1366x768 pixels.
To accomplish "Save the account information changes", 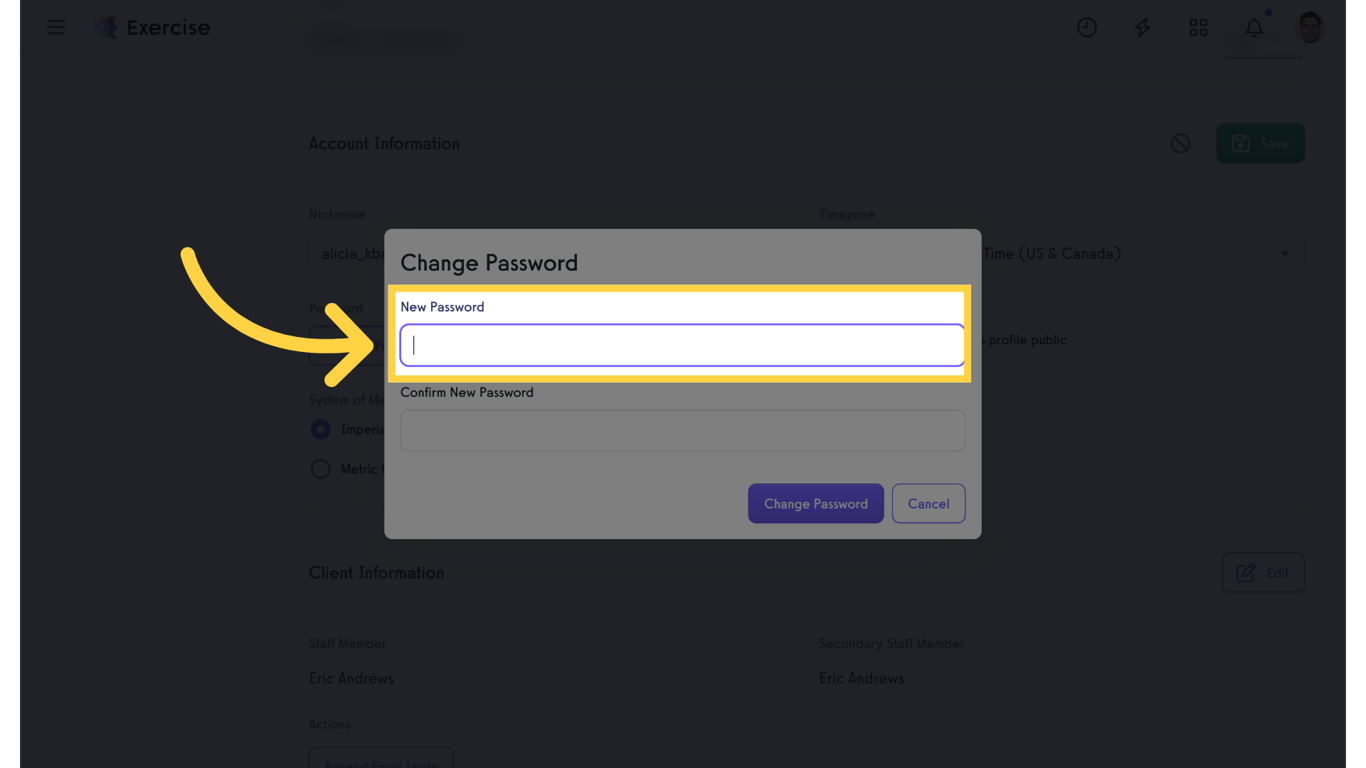I will pyautogui.click(x=1260, y=143).
